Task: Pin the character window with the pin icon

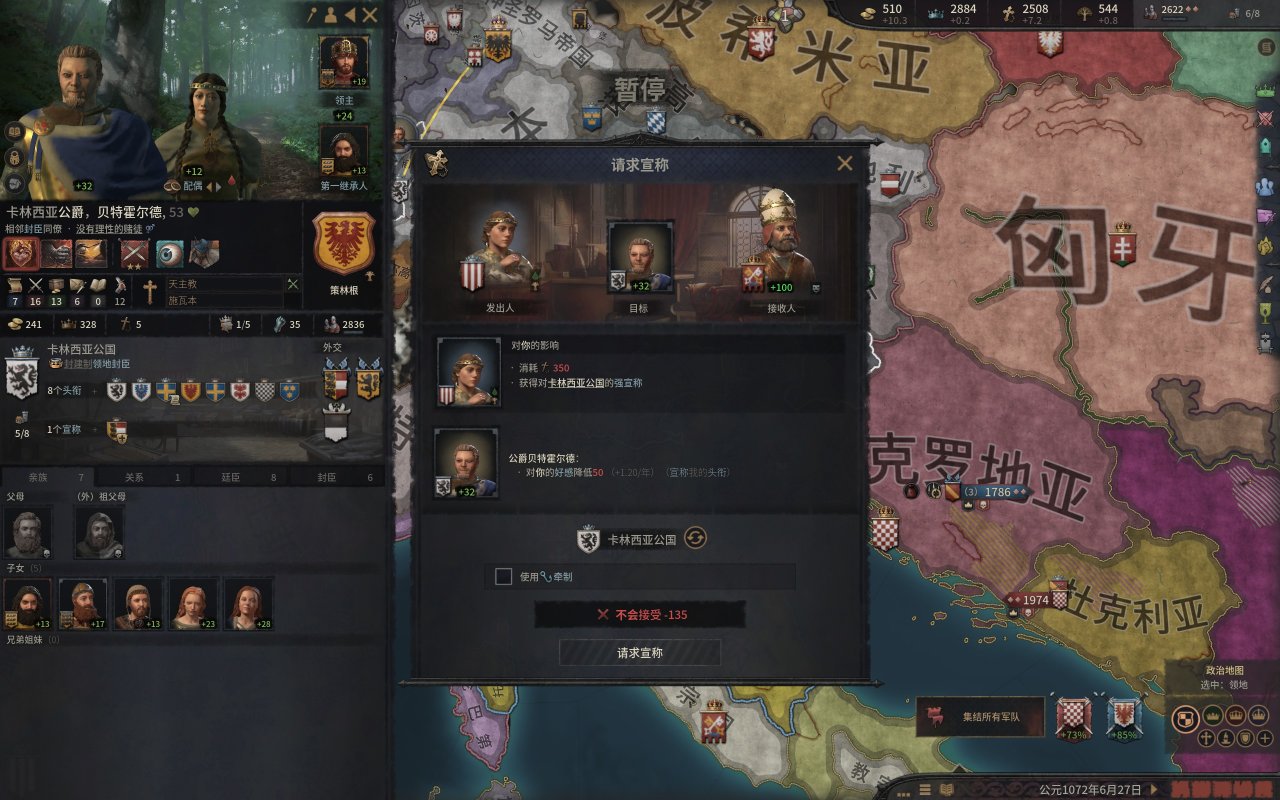Action: [x=312, y=15]
